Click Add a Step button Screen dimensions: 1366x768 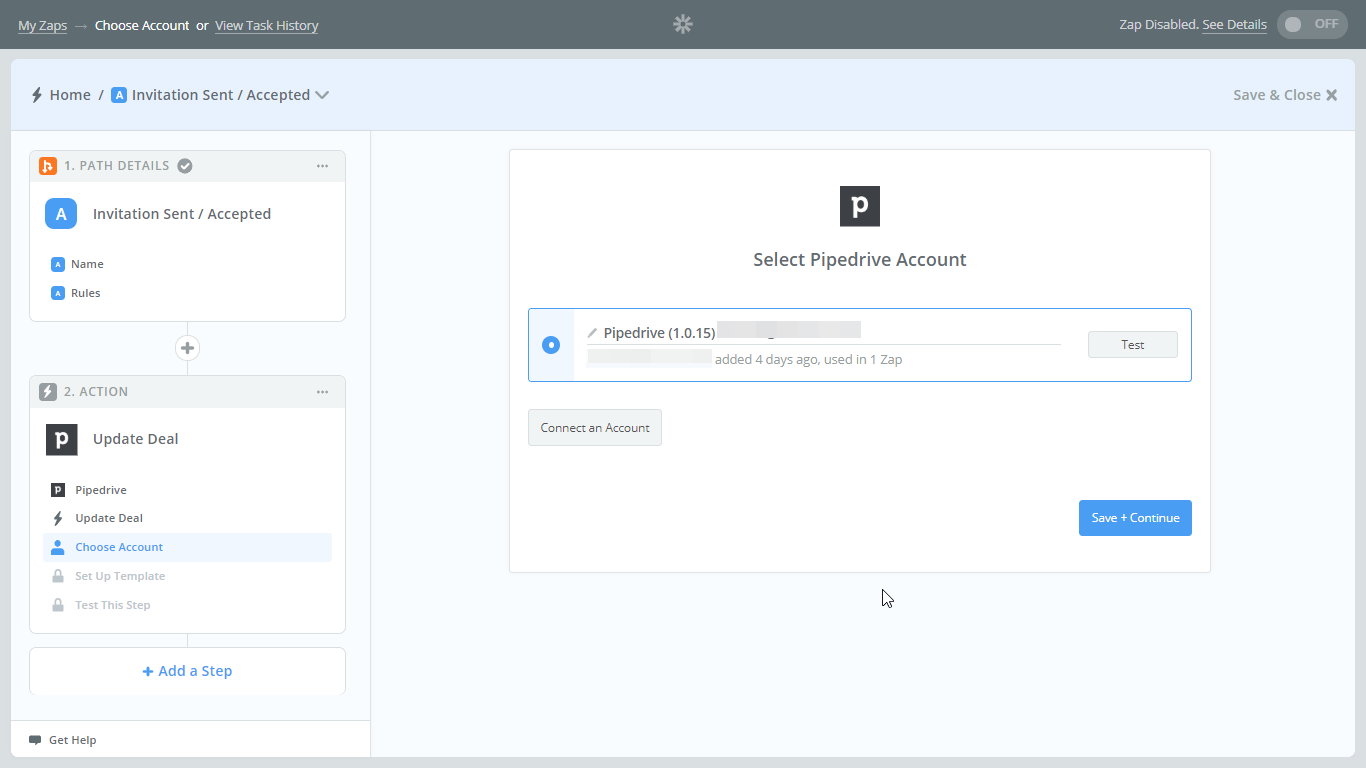click(187, 671)
